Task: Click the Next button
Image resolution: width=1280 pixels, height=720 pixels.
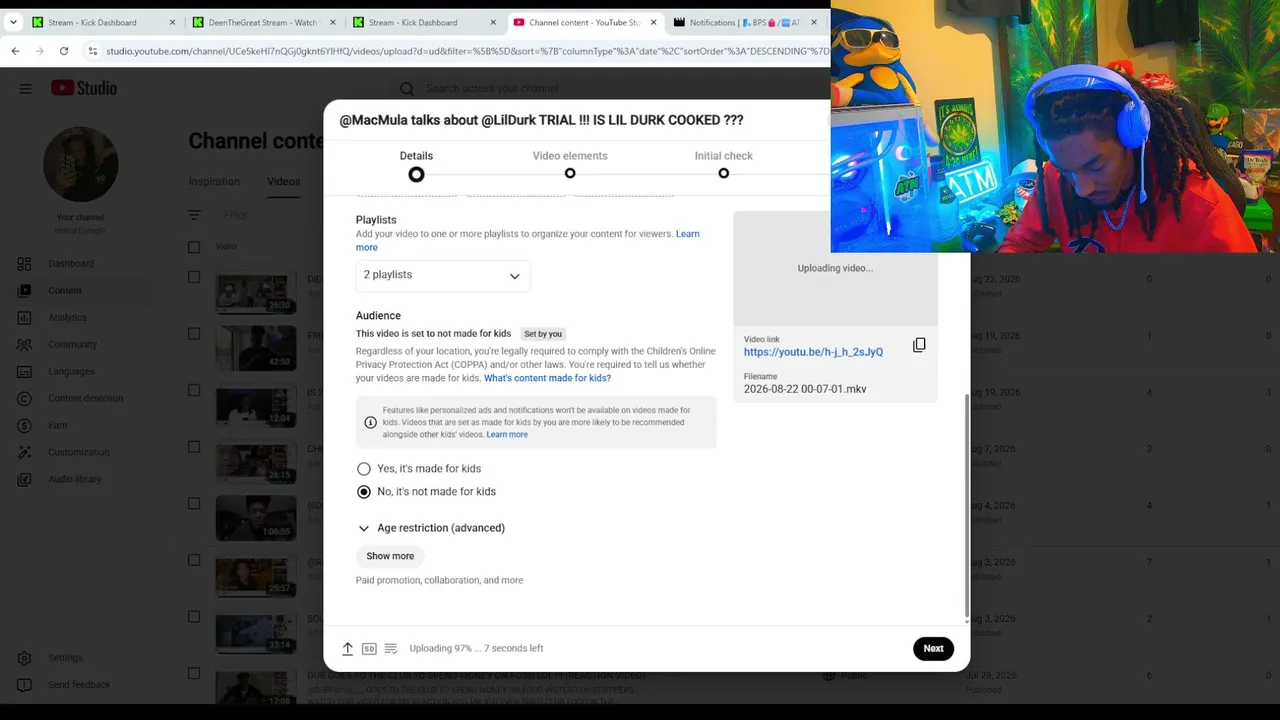Action: tap(933, 648)
